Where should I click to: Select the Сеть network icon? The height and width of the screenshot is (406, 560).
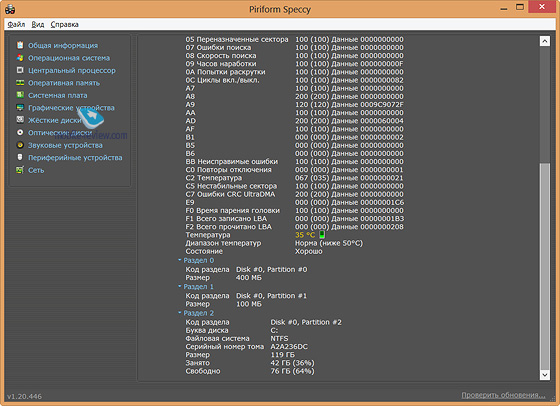click(x=20, y=170)
